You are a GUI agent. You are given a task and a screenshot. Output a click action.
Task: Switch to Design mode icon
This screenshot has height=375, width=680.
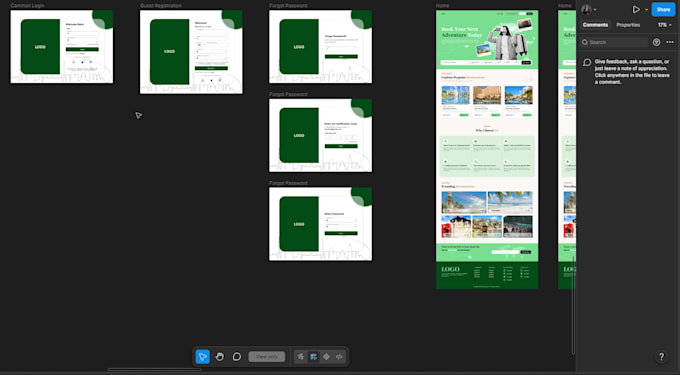point(314,356)
